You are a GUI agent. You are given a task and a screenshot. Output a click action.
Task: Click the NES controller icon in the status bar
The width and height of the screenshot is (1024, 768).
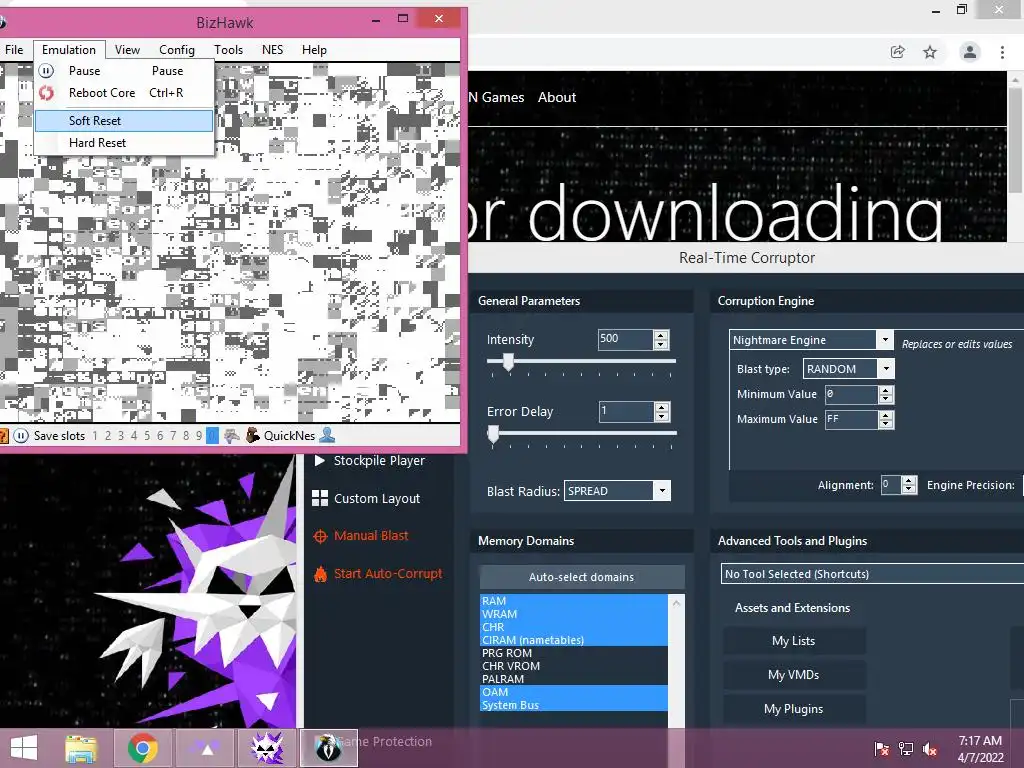click(231, 436)
